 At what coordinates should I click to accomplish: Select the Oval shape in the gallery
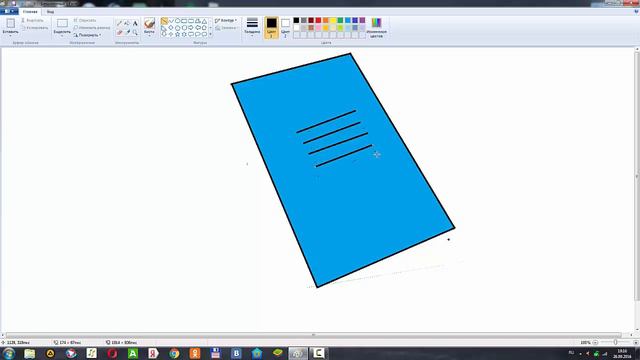[178, 21]
